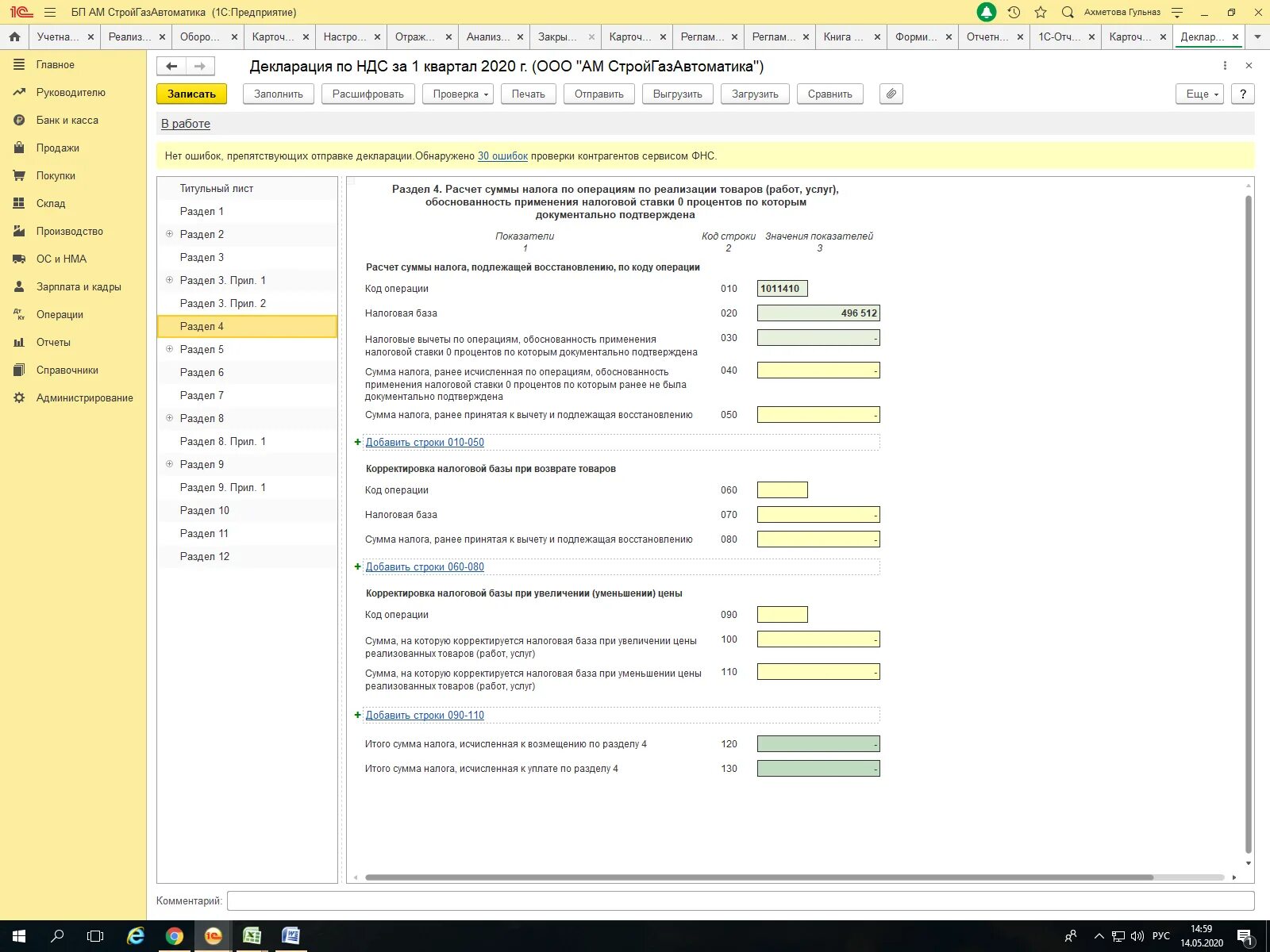This screenshot has width=1270, height=952.
Task: Expand Раздел 8 tree node
Action: point(169,418)
